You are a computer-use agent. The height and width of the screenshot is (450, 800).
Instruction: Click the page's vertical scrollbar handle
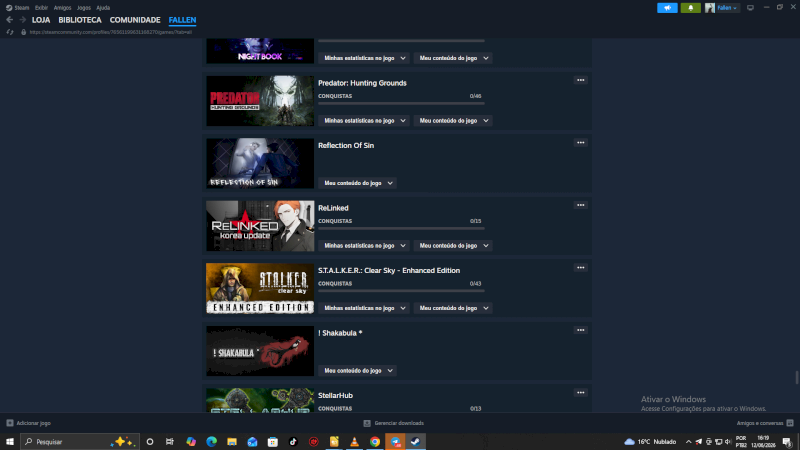tap(796, 378)
